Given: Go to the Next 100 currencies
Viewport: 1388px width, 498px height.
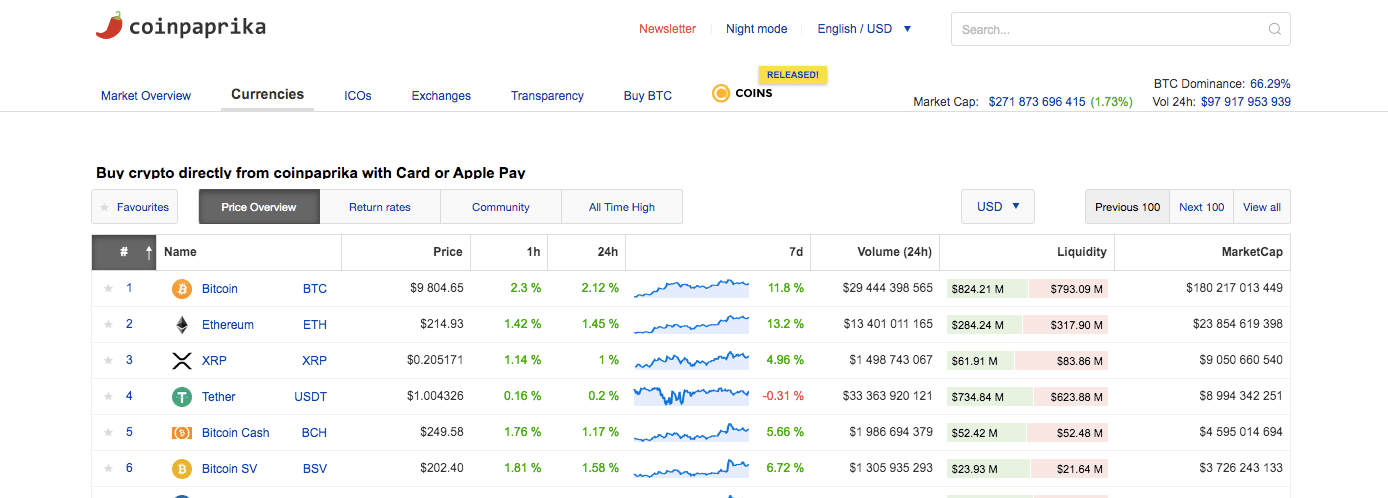Looking at the screenshot, I should coord(1201,207).
